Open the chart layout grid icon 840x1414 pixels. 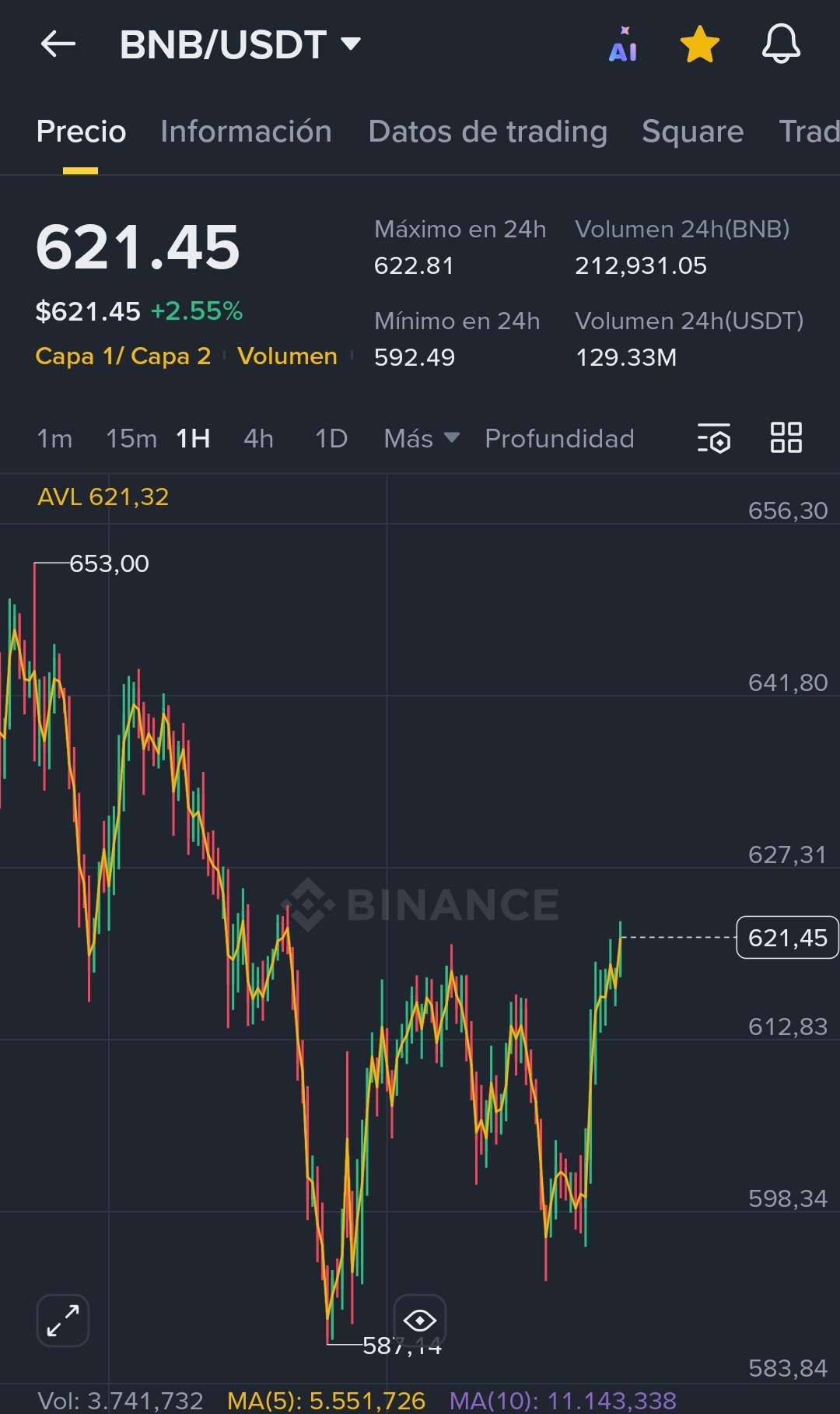786,437
